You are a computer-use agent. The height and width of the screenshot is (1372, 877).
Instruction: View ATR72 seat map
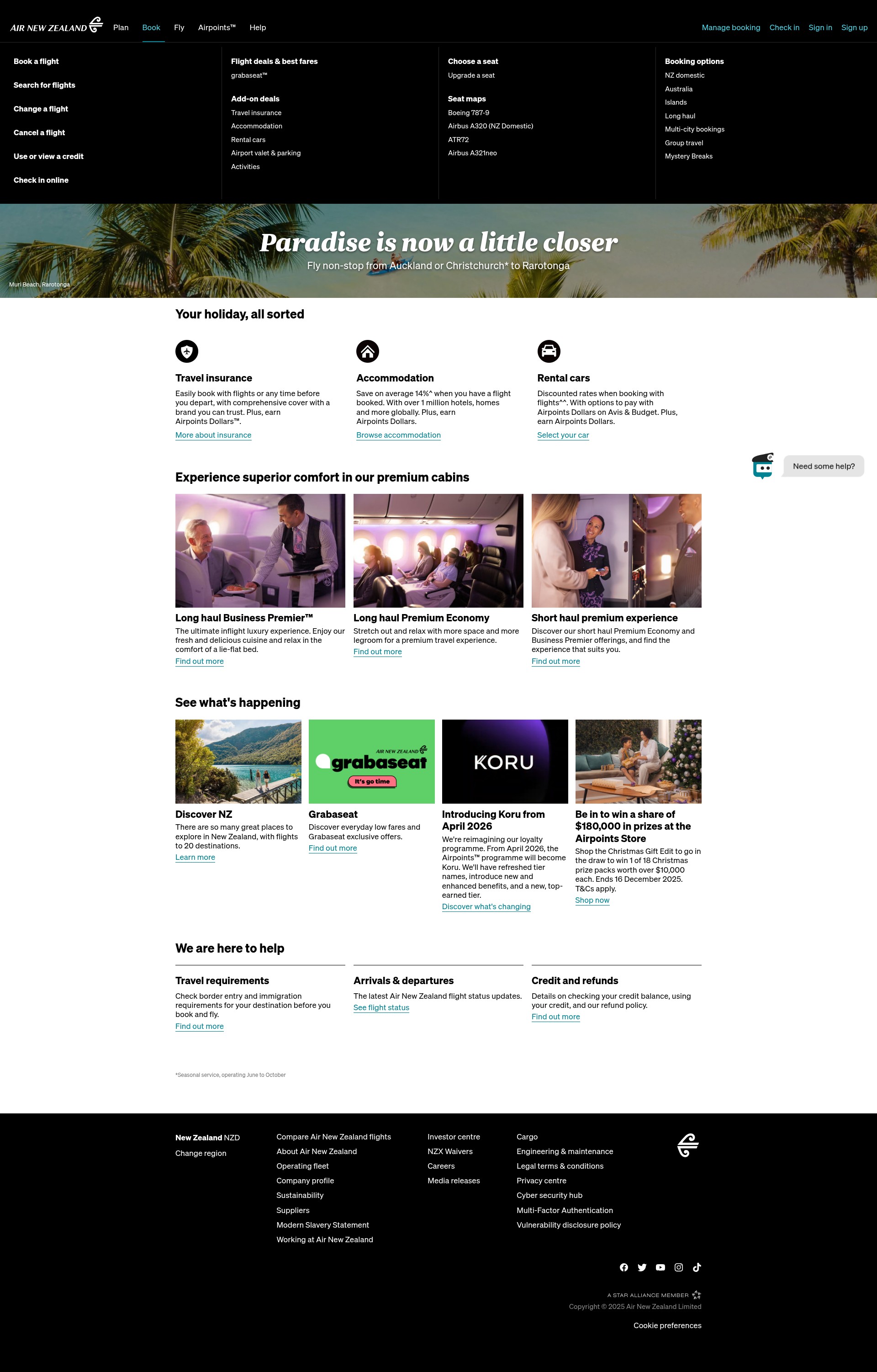click(x=458, y=140)
